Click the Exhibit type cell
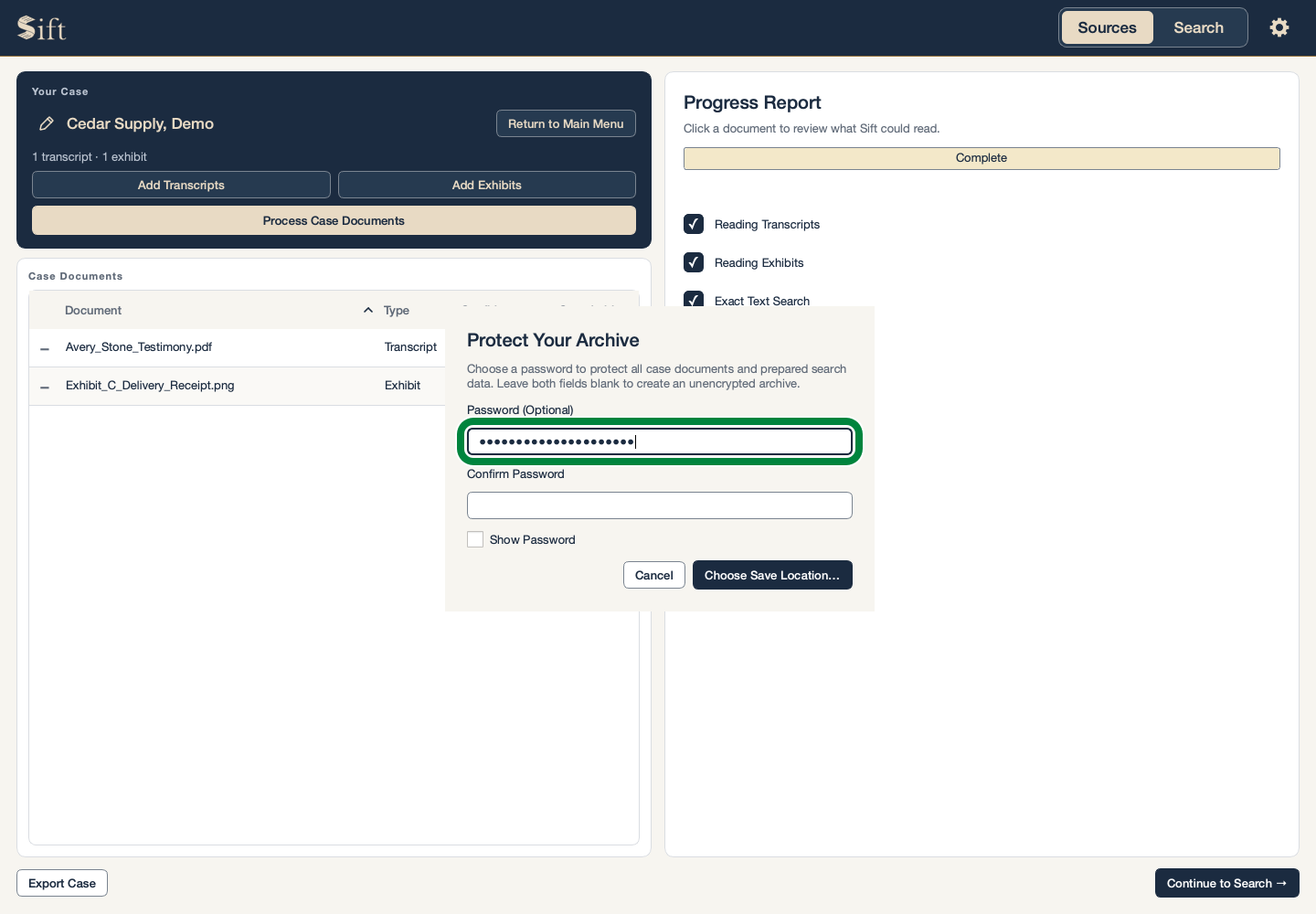This screenshot has height=914, width=1316. [x=402, y=386]
